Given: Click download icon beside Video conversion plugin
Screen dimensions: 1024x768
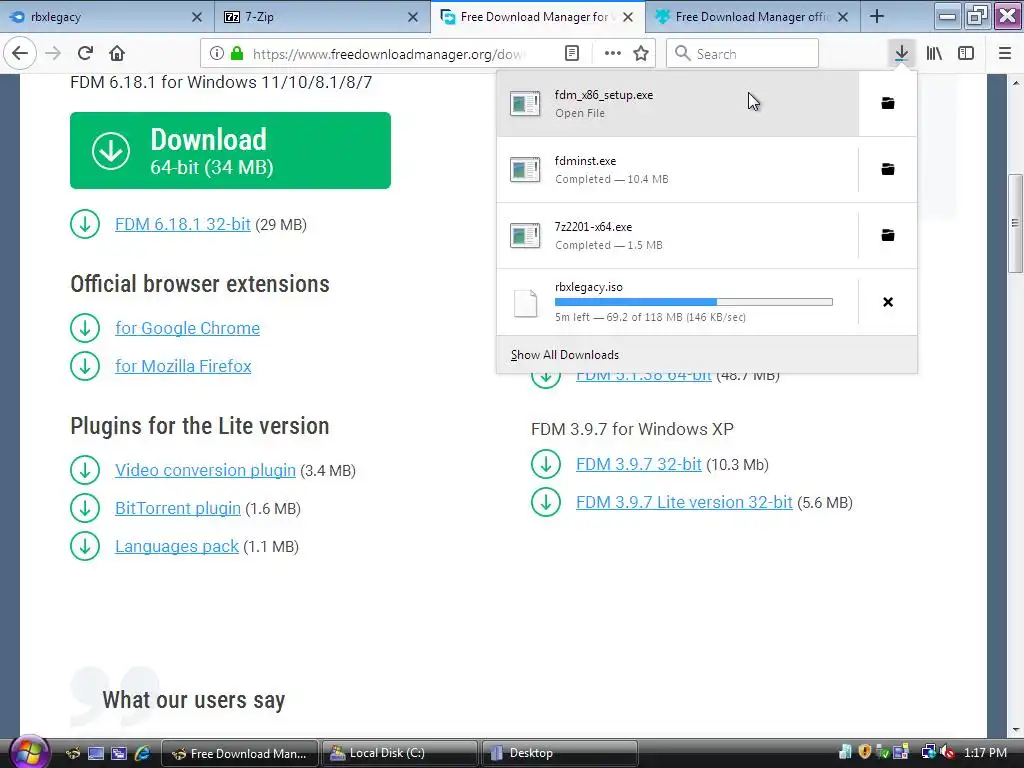Looking at the screenshot, I should 85,470.
